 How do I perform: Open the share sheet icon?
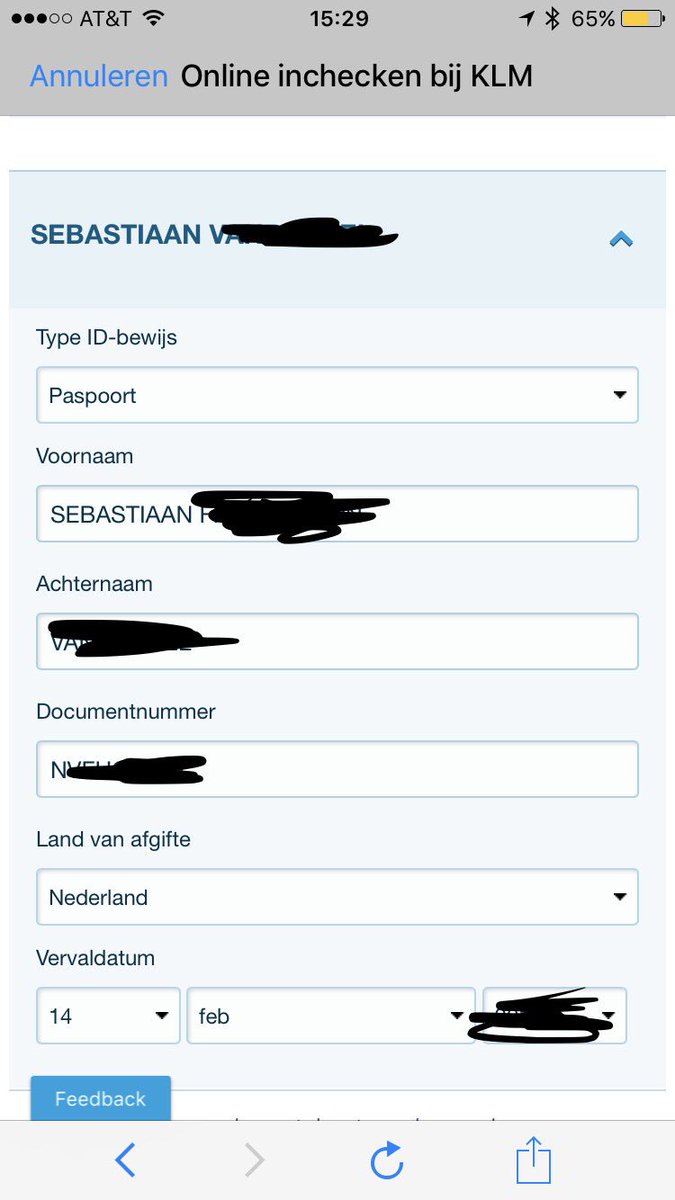coord(534,1159)
